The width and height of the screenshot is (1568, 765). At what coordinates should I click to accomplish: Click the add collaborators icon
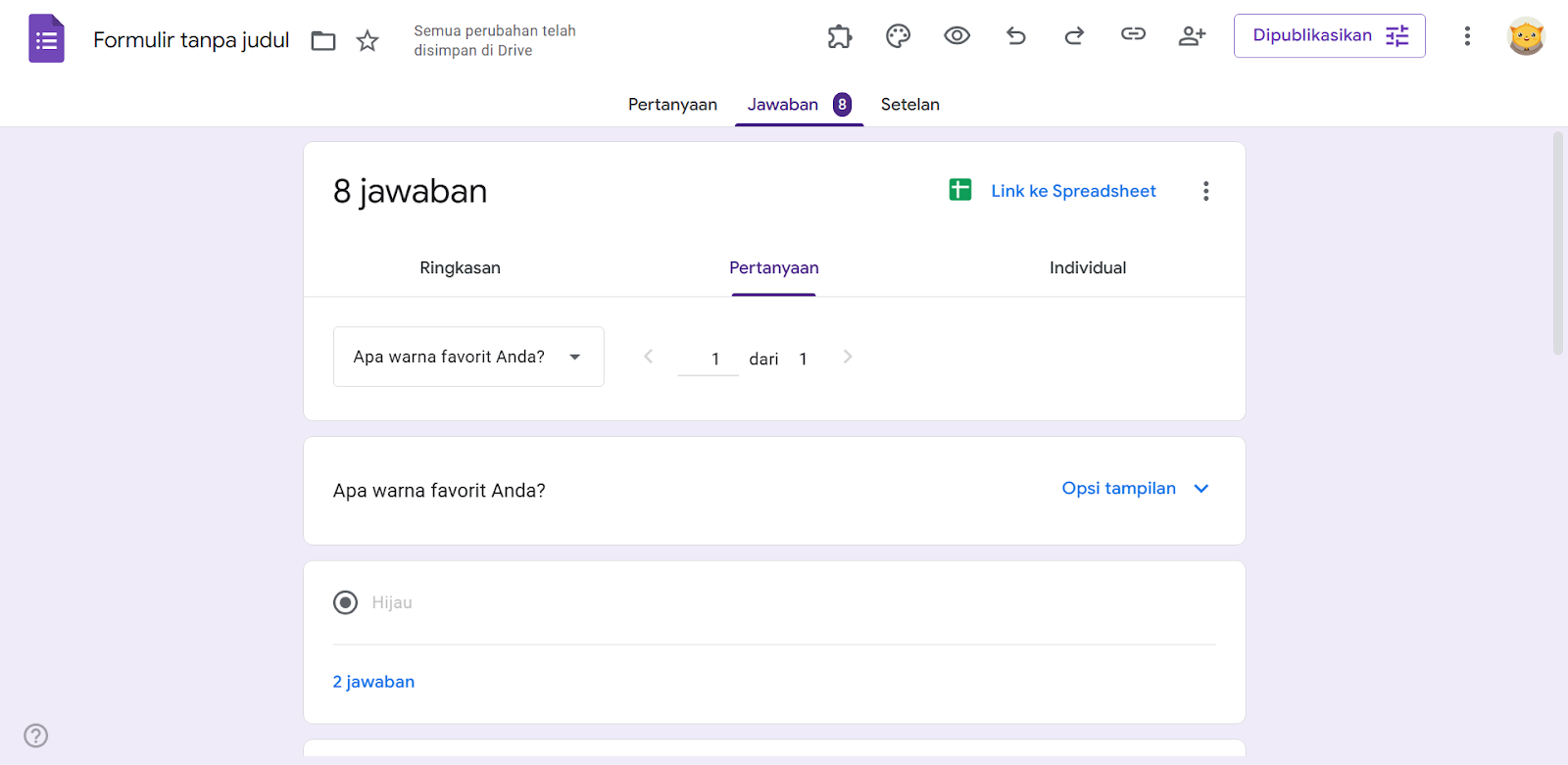click(x=1192, y=36)
